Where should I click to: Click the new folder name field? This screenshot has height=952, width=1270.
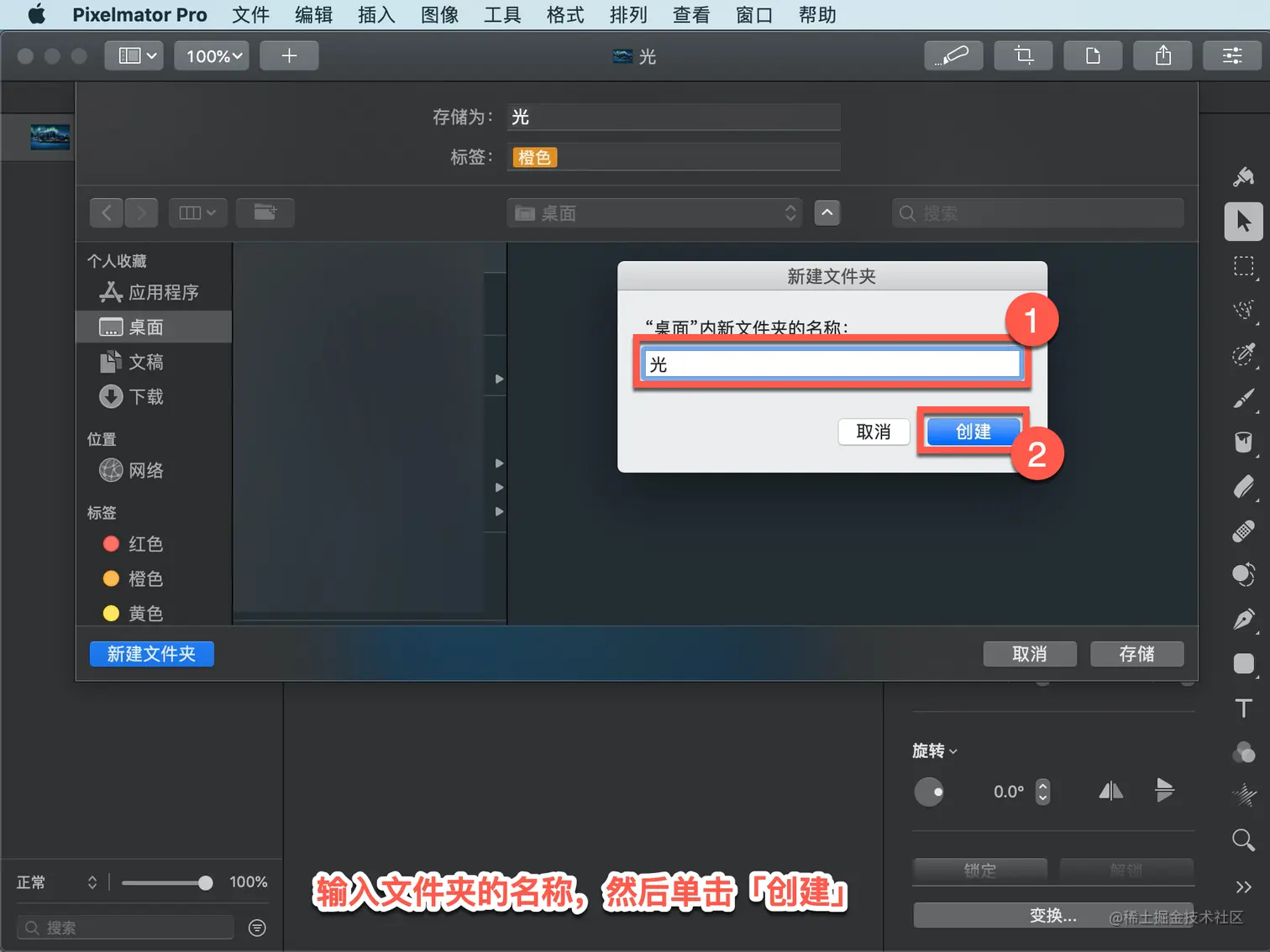click(832, 364)
